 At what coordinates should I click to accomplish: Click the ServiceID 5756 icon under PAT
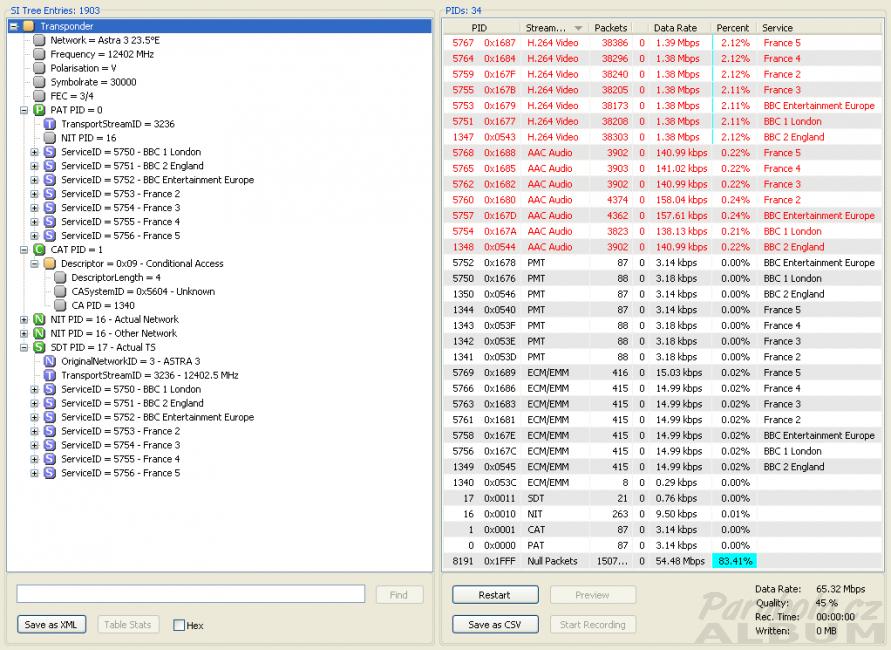[50, 236]
